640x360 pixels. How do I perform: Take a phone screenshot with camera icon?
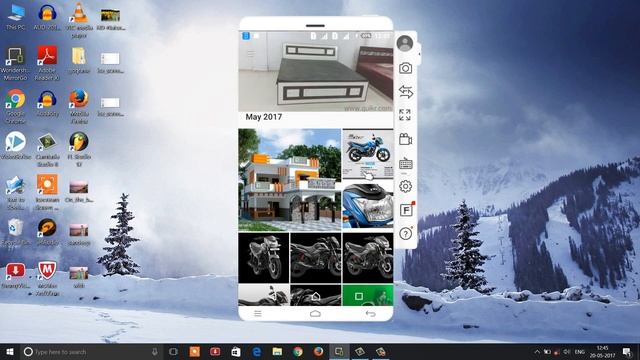tap(405, 68)
